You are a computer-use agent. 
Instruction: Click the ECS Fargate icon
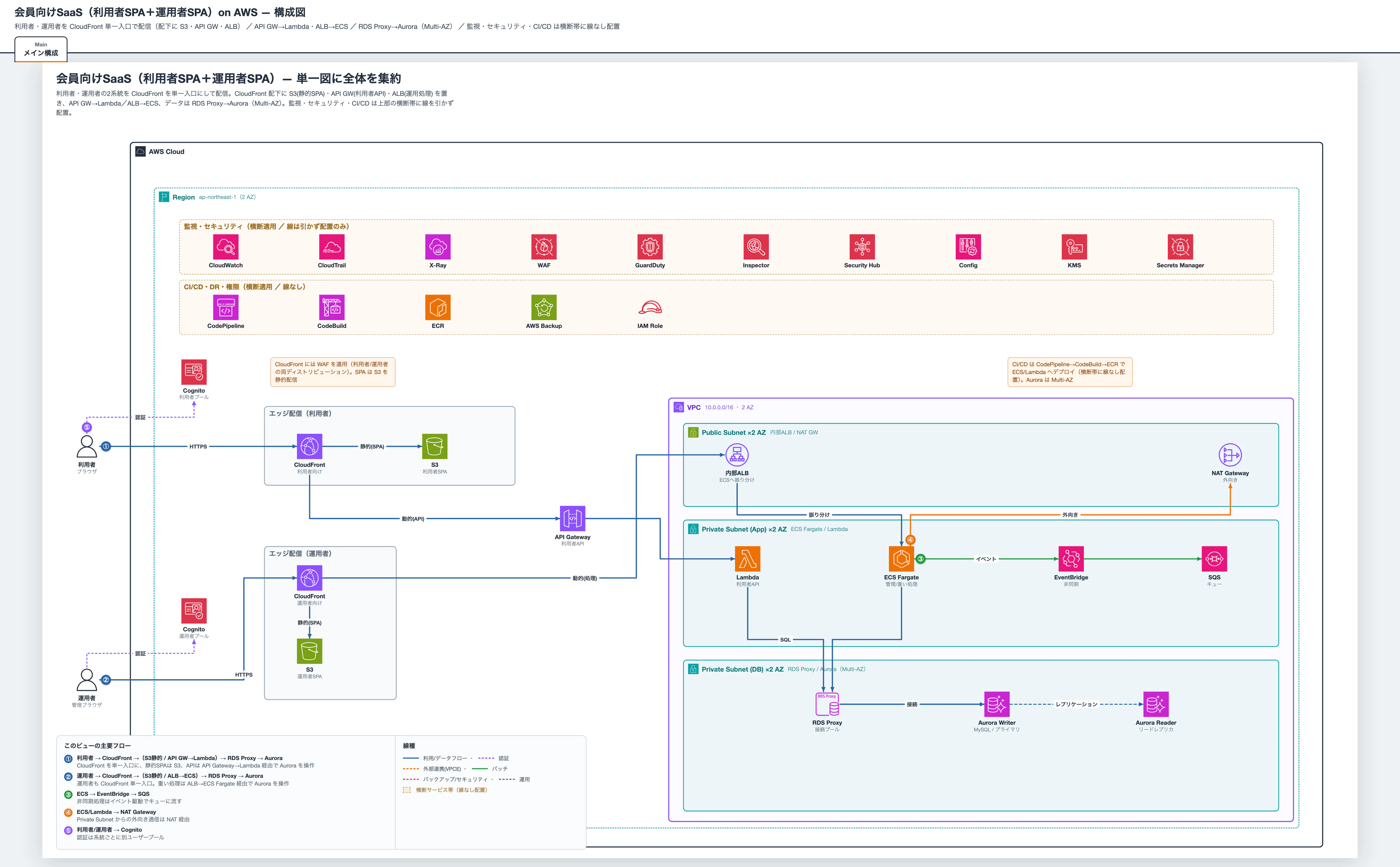[x=901, y=559]
